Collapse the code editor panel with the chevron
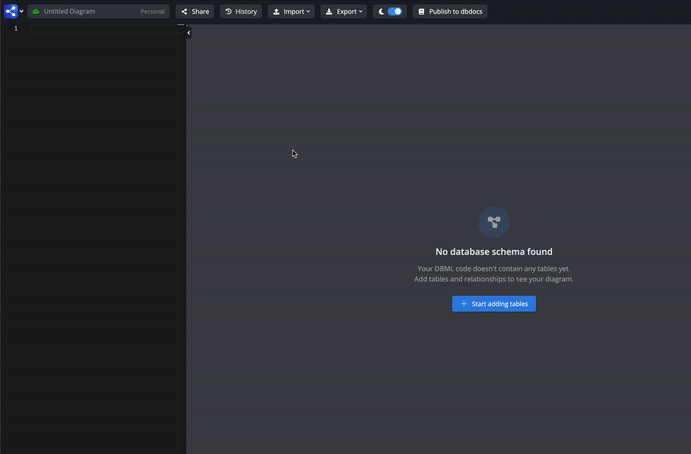 point(188,33)
